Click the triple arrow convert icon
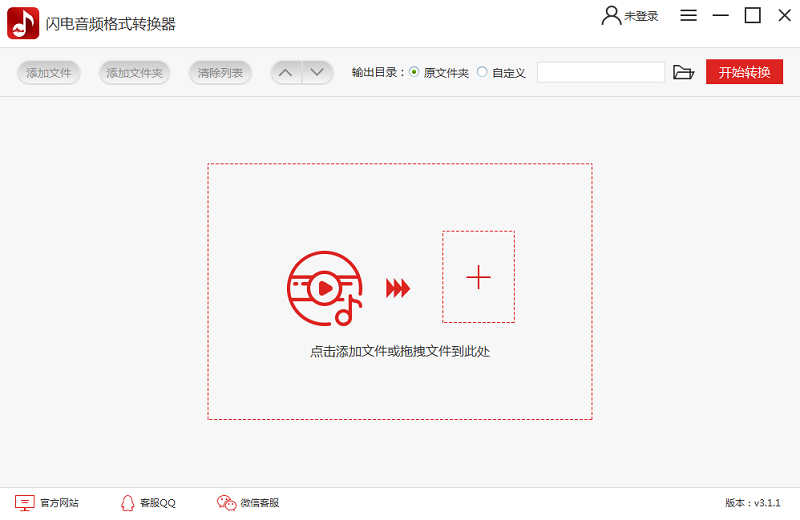The height and width of the screenshot is (520, 800). point(398,288)
